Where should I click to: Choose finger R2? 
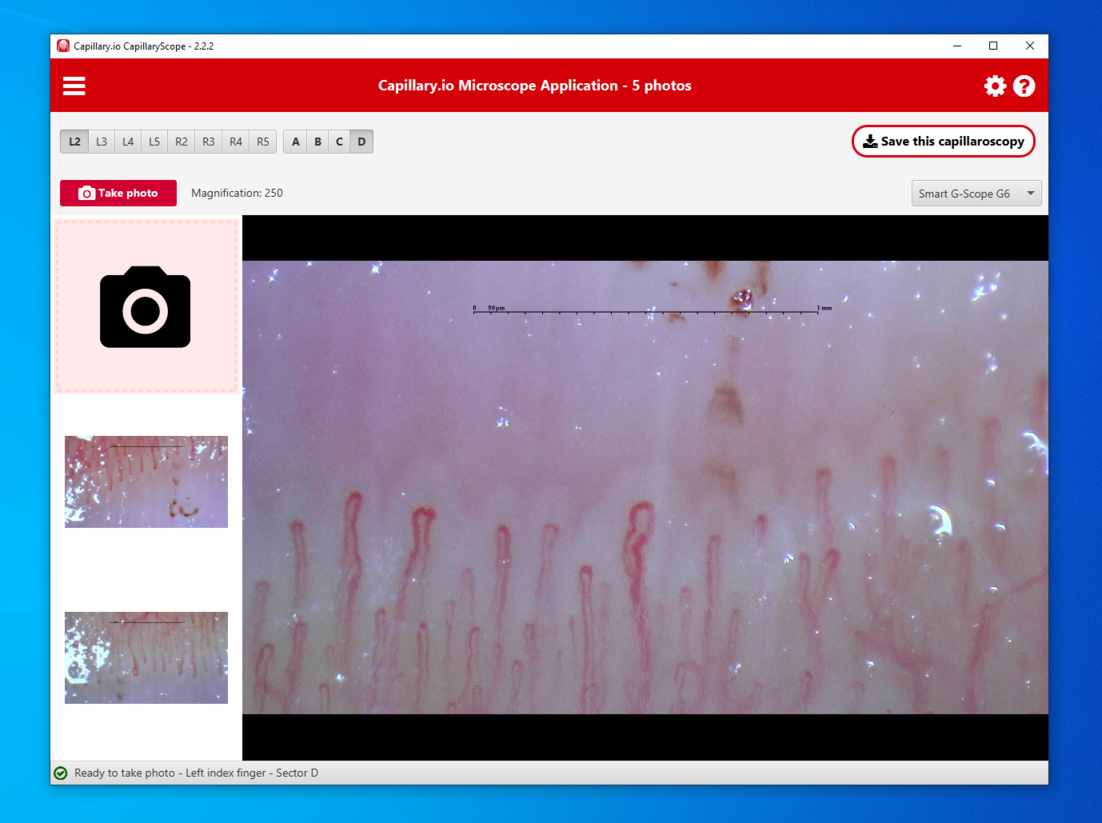click(181, 142)
